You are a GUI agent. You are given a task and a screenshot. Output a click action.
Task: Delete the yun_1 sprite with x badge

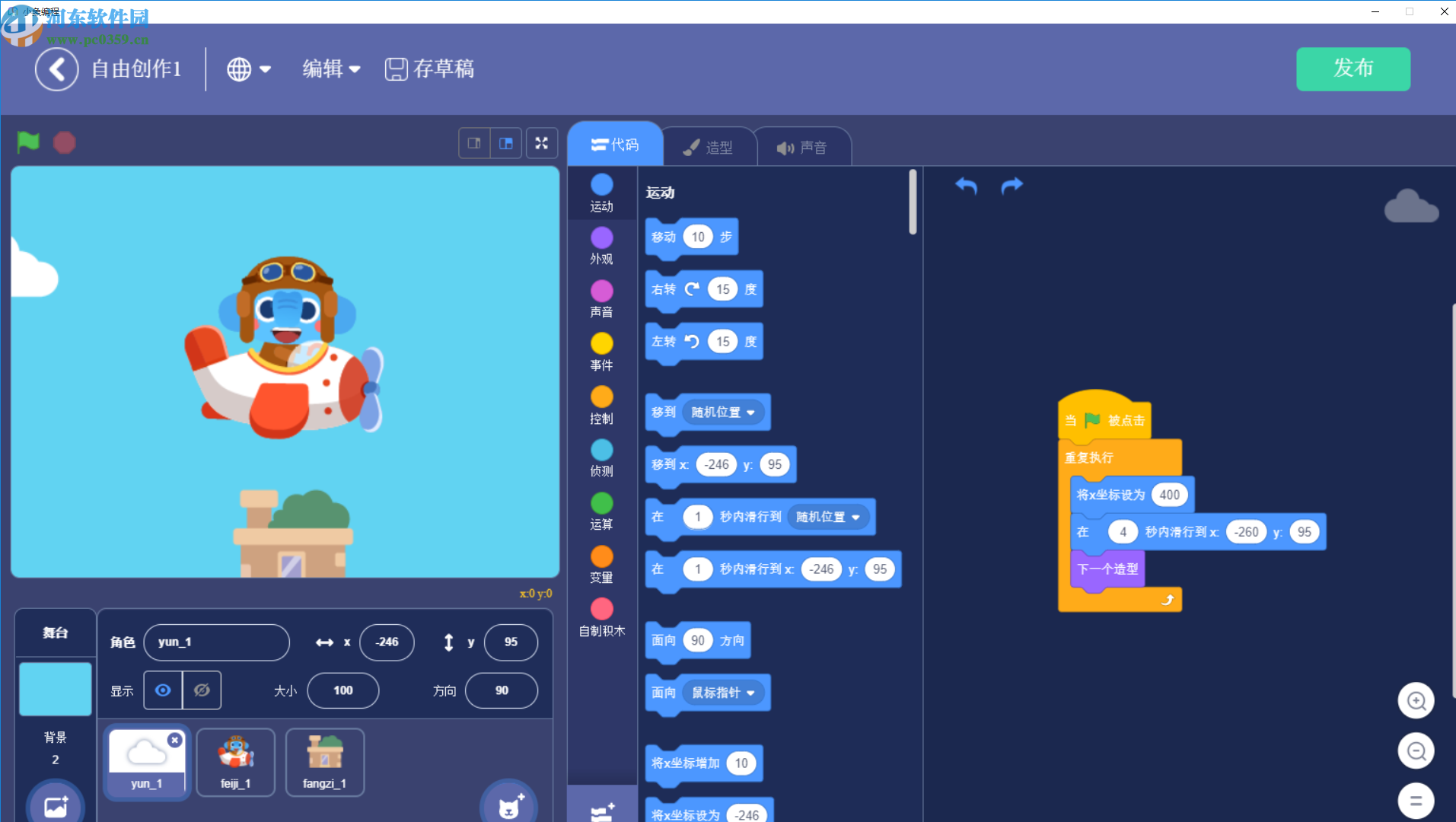pos(175,740)
